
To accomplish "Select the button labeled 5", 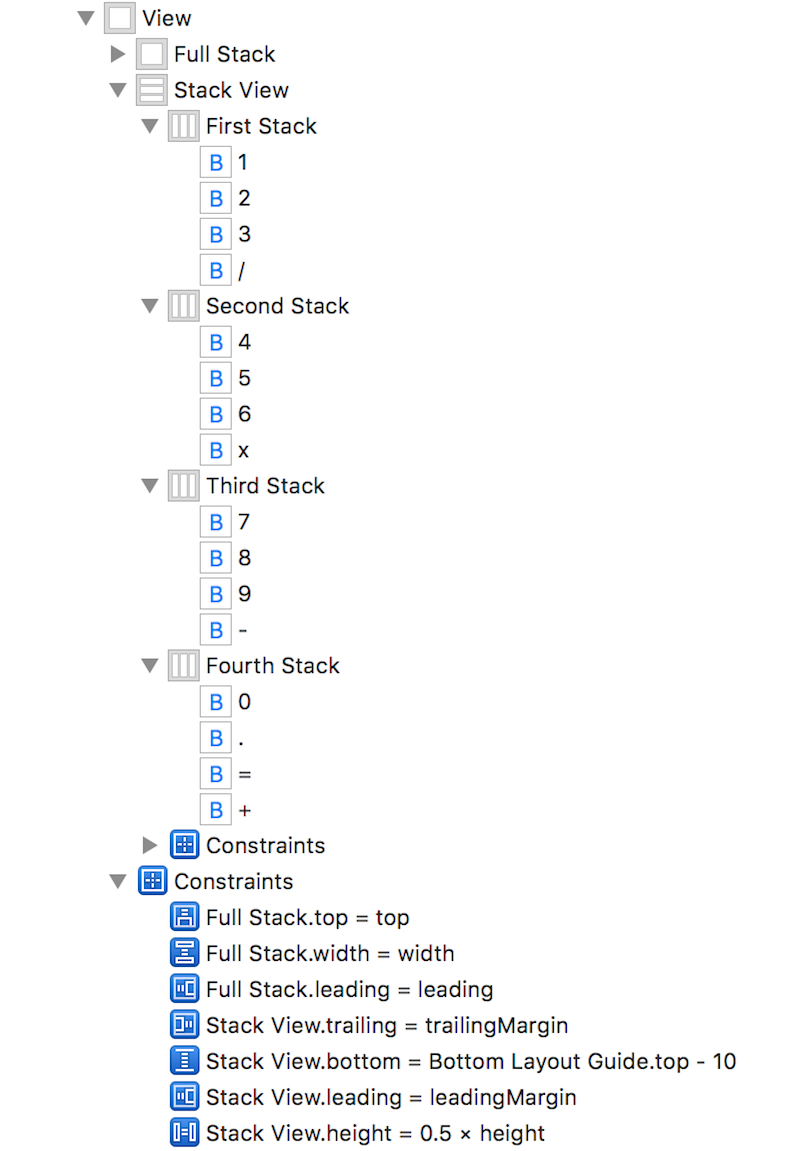I will (x=243, y=377).
